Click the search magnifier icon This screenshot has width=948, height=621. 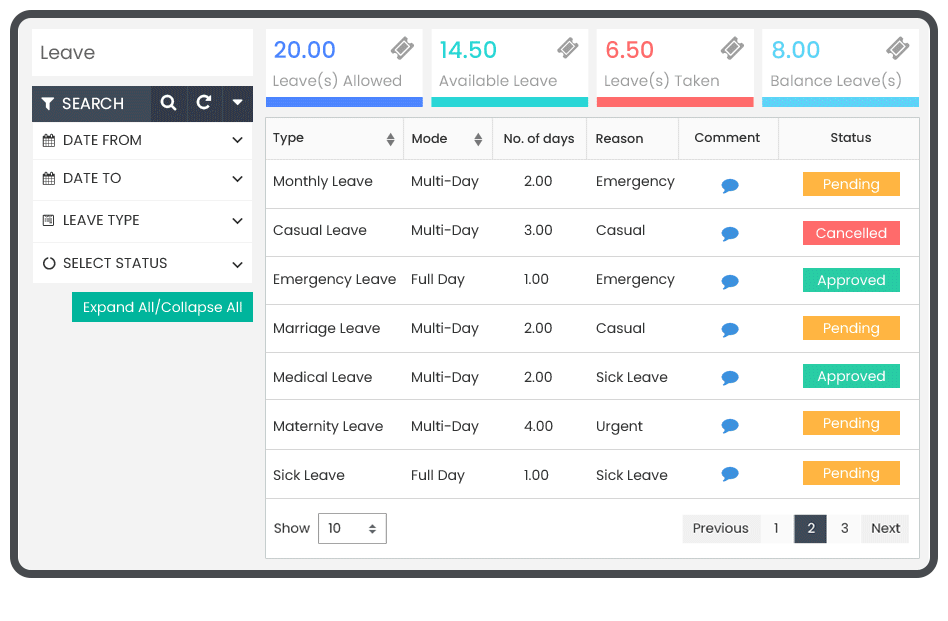point(168,103)
